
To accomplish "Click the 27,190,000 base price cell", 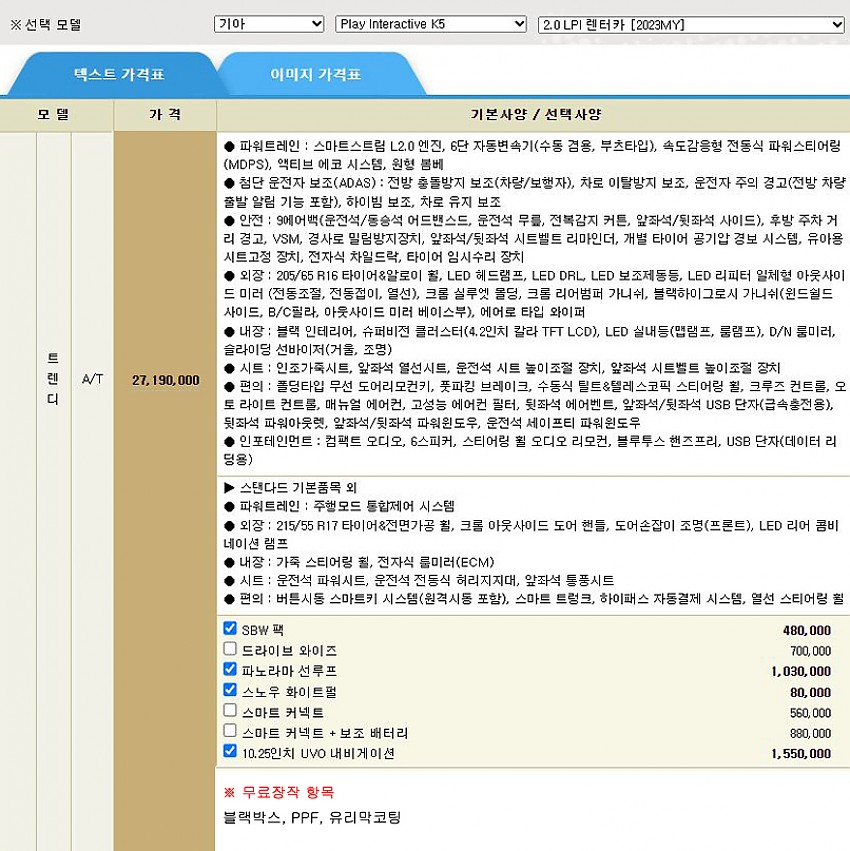I will point(164,381).
